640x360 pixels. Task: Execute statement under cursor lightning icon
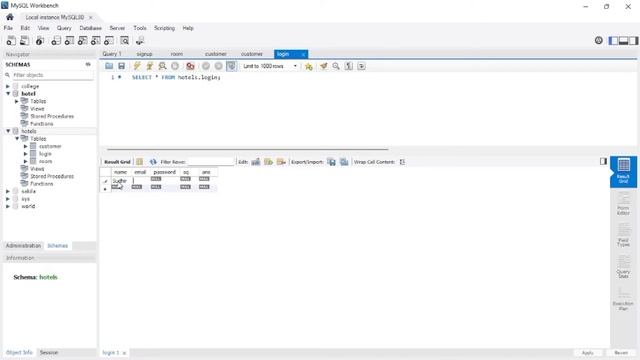click(x=150, y=66)
